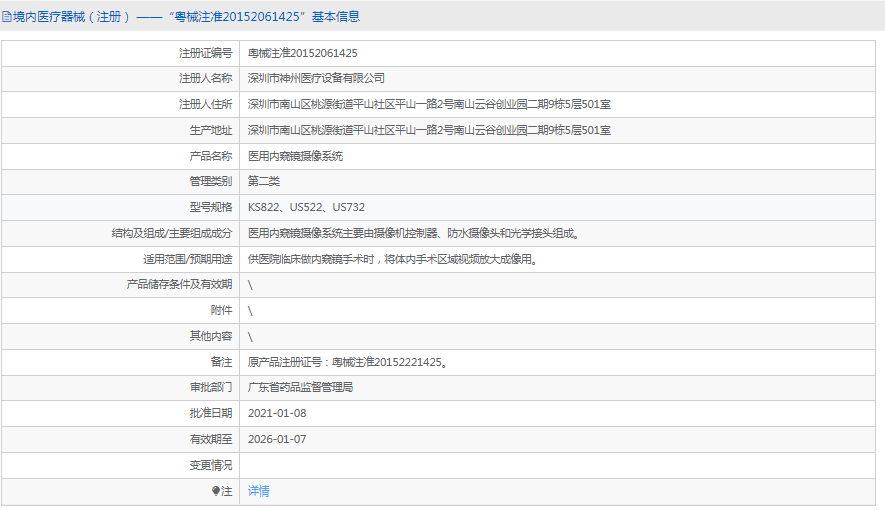Image resolution: width=885 pixels, height=511 pixels.
Task: Click the 结构及组成/主要组成成分 row label
Action: coord(172,233)
